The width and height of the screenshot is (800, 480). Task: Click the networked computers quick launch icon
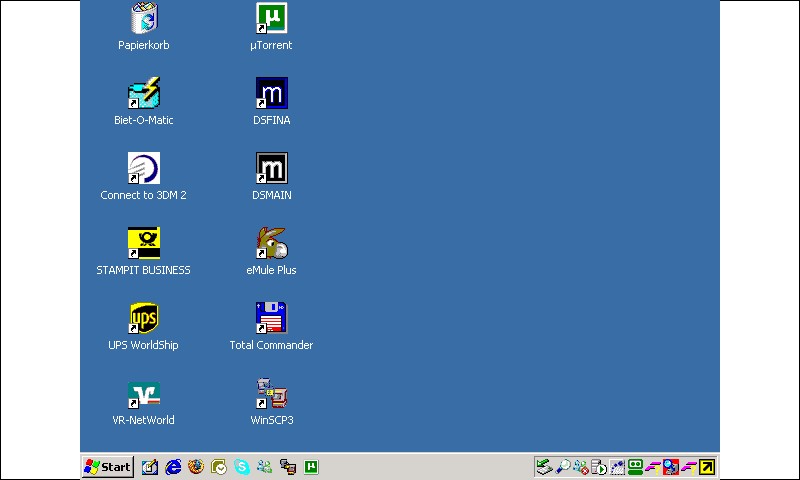tap(288, 467)
